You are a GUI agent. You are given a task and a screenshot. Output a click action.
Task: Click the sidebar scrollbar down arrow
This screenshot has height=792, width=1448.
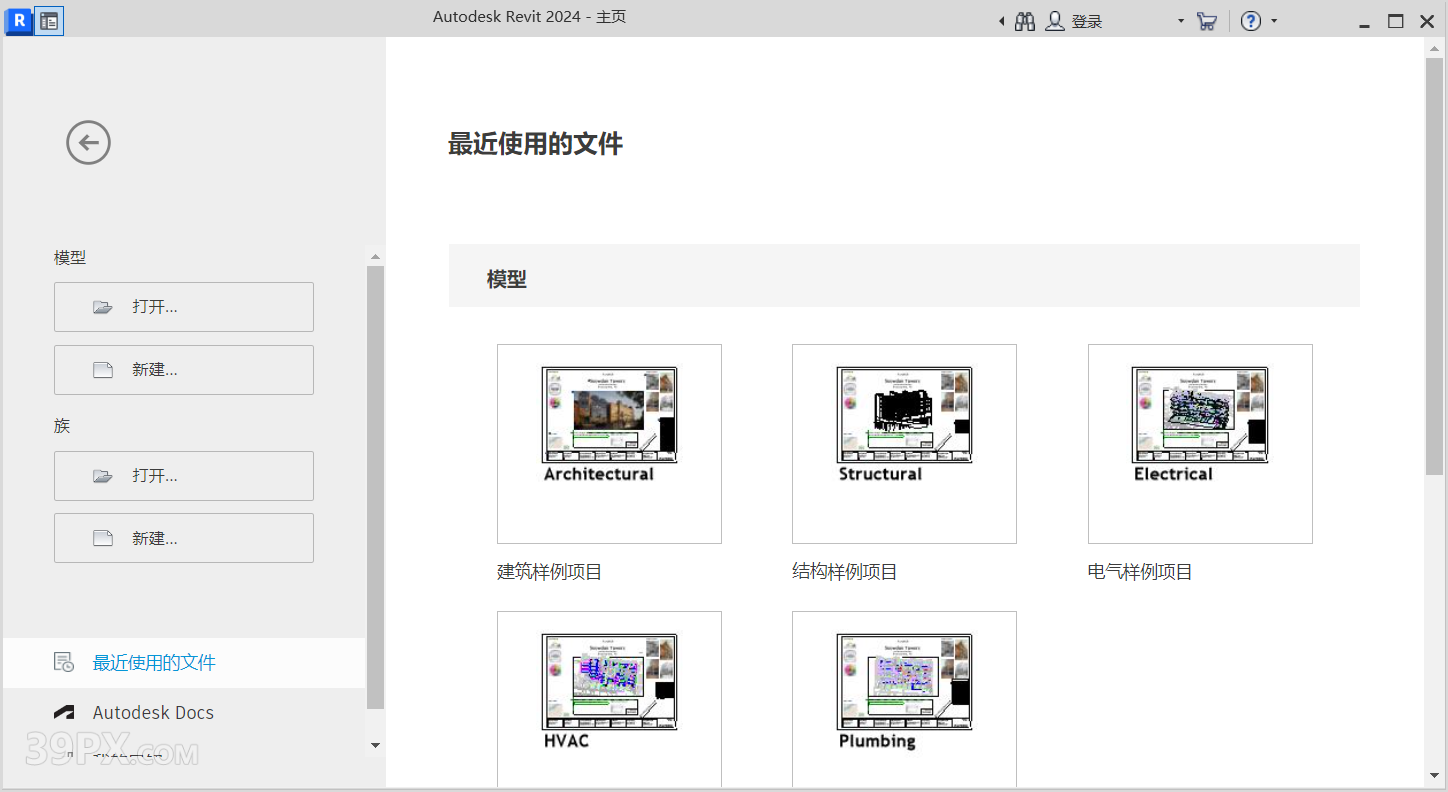375,745
